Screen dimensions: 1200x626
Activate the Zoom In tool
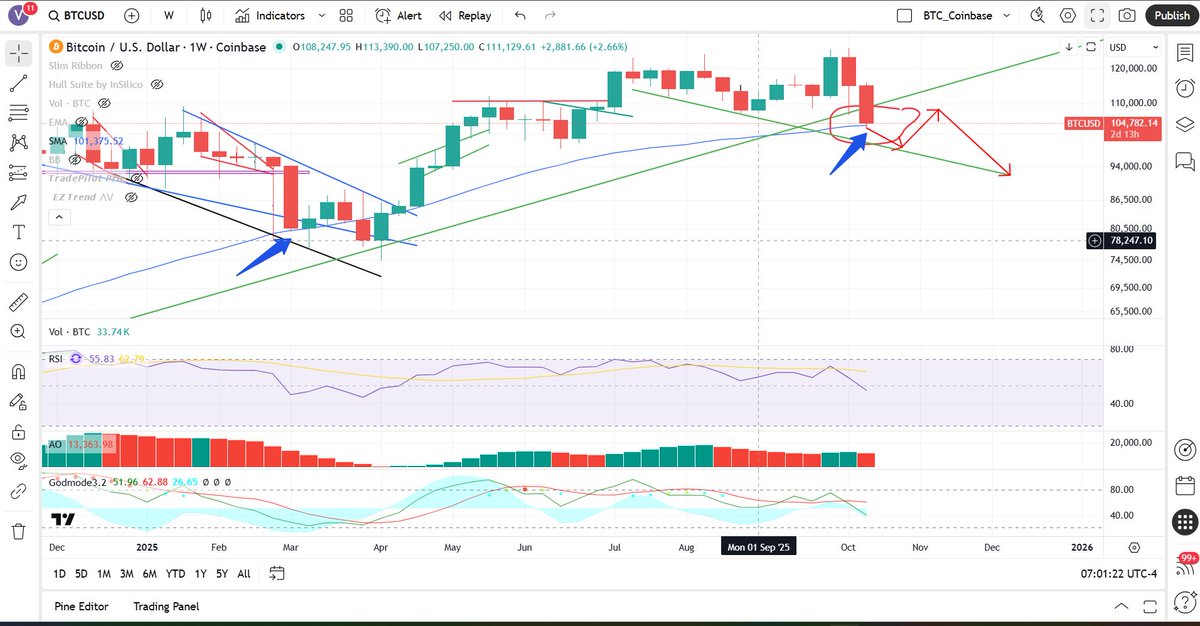pyautogui.click(x=18, y=331)
